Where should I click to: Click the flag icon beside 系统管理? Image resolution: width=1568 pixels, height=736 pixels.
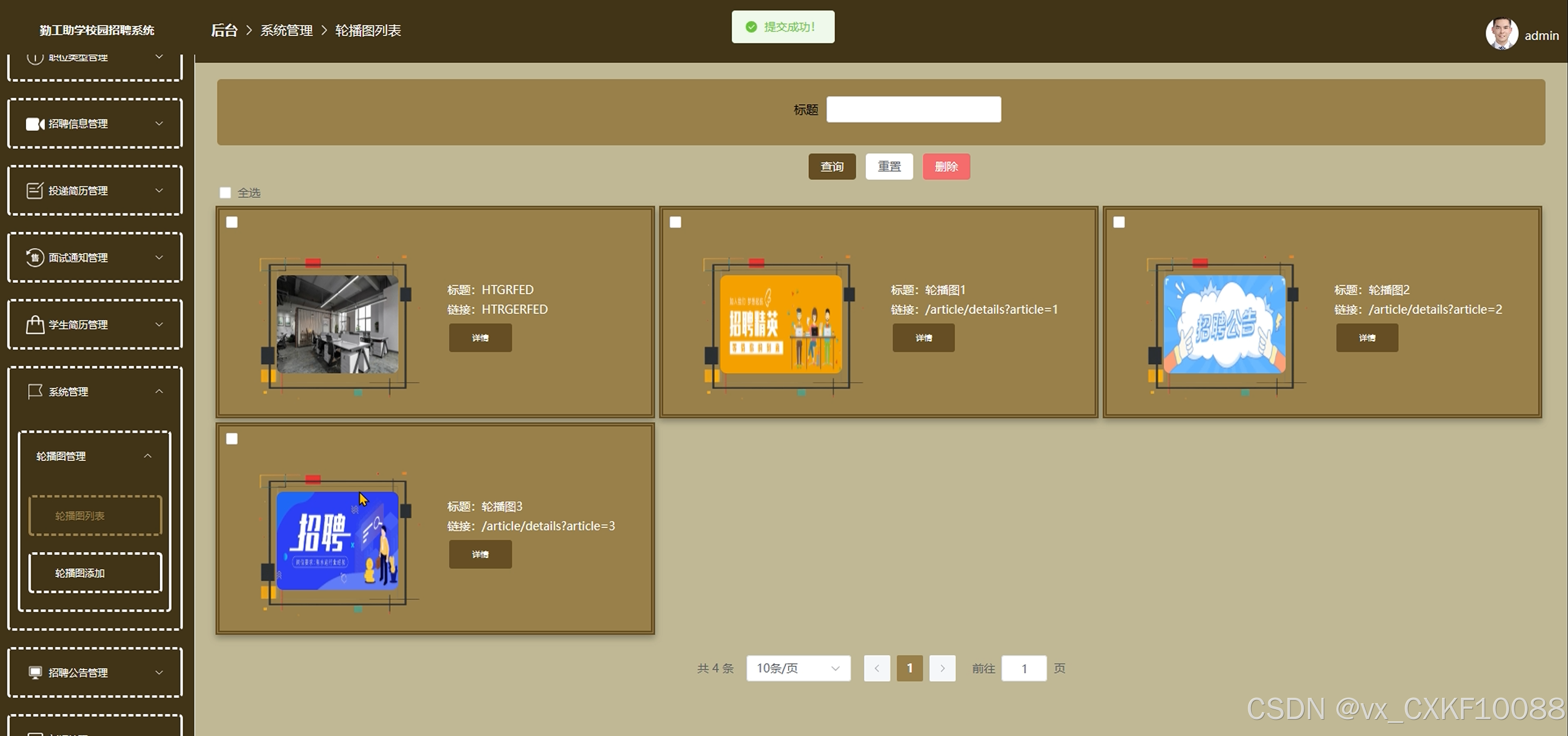point(35,392)
